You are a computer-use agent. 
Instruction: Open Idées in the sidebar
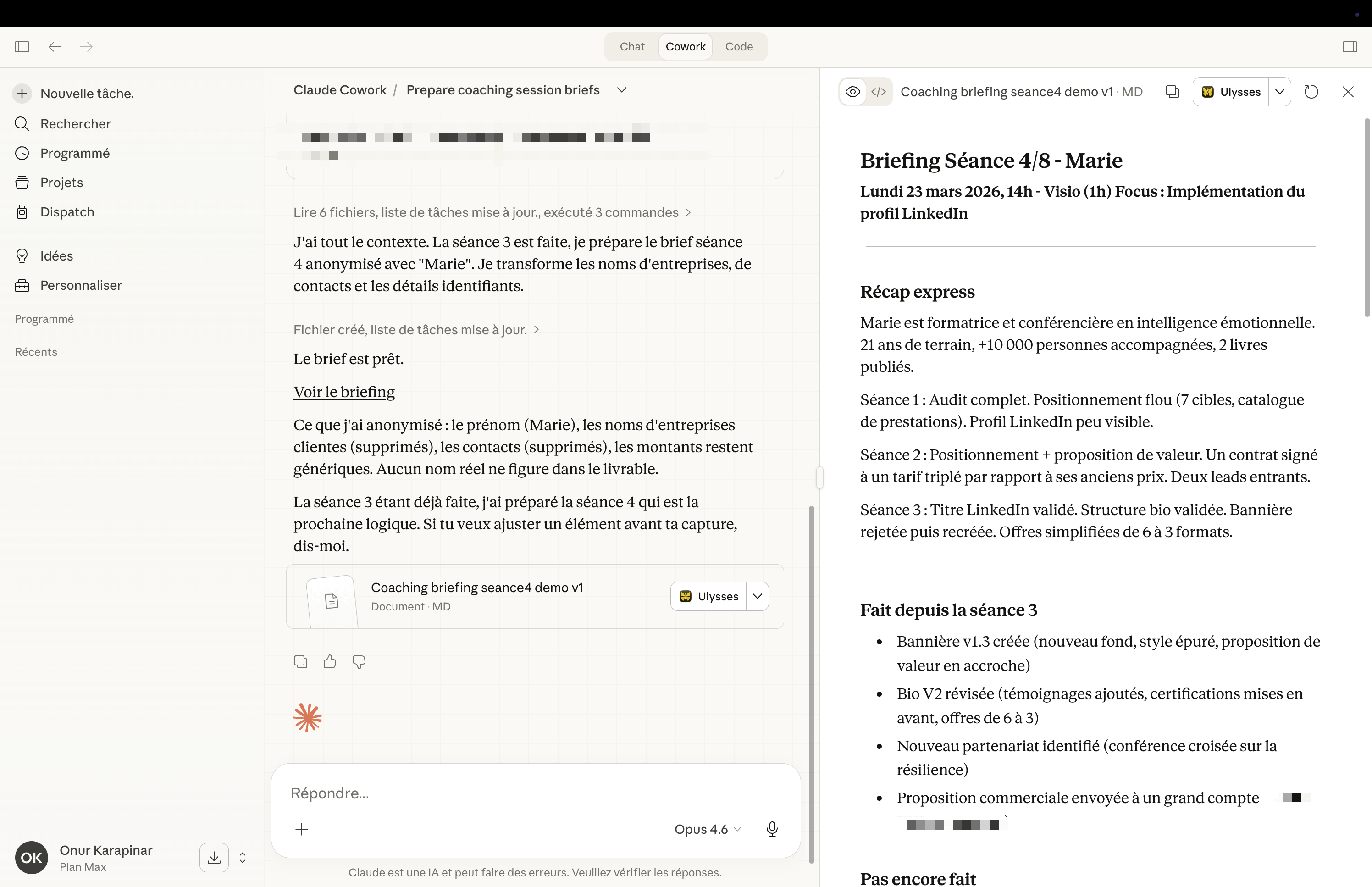coord(56,256)
